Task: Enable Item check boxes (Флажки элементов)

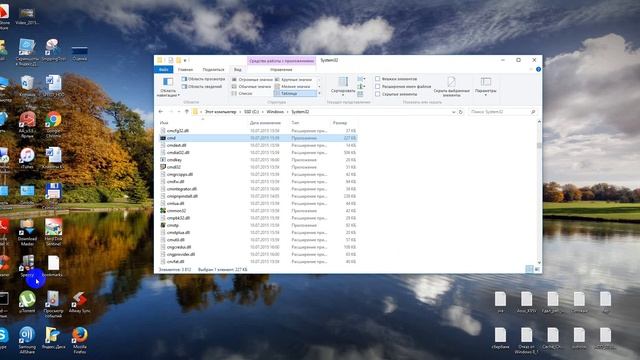Action: 396,79
